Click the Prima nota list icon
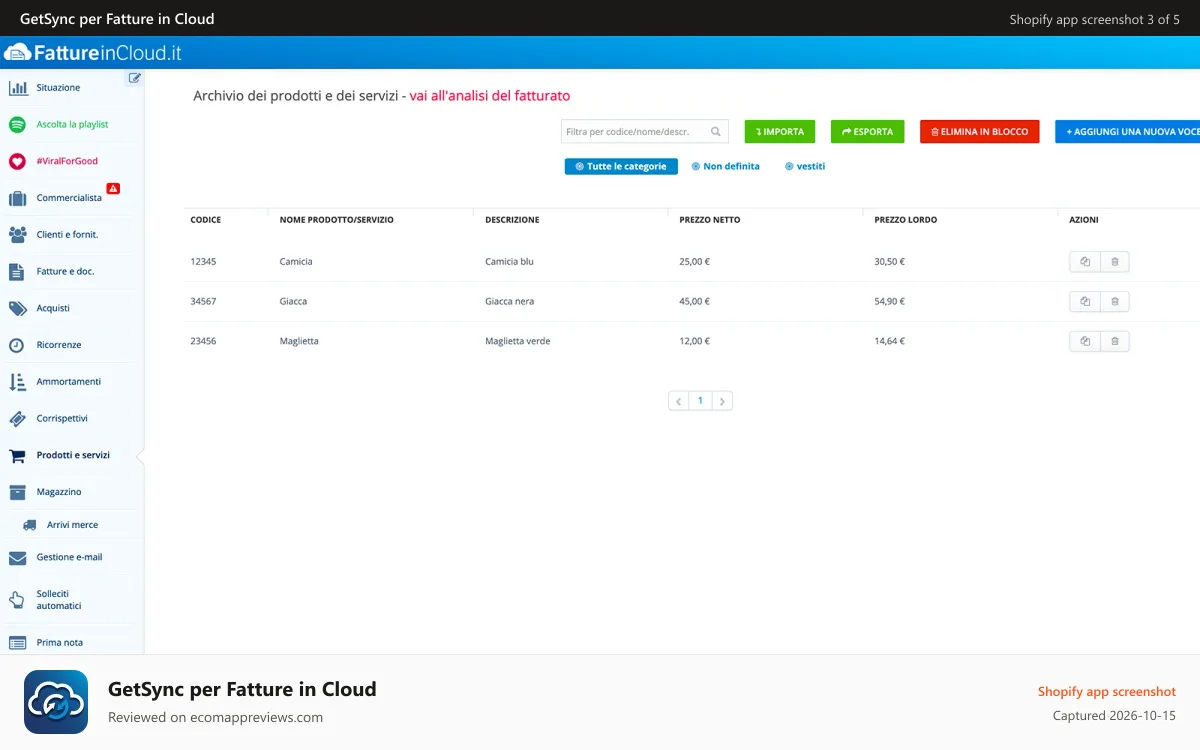 [18, 643]
